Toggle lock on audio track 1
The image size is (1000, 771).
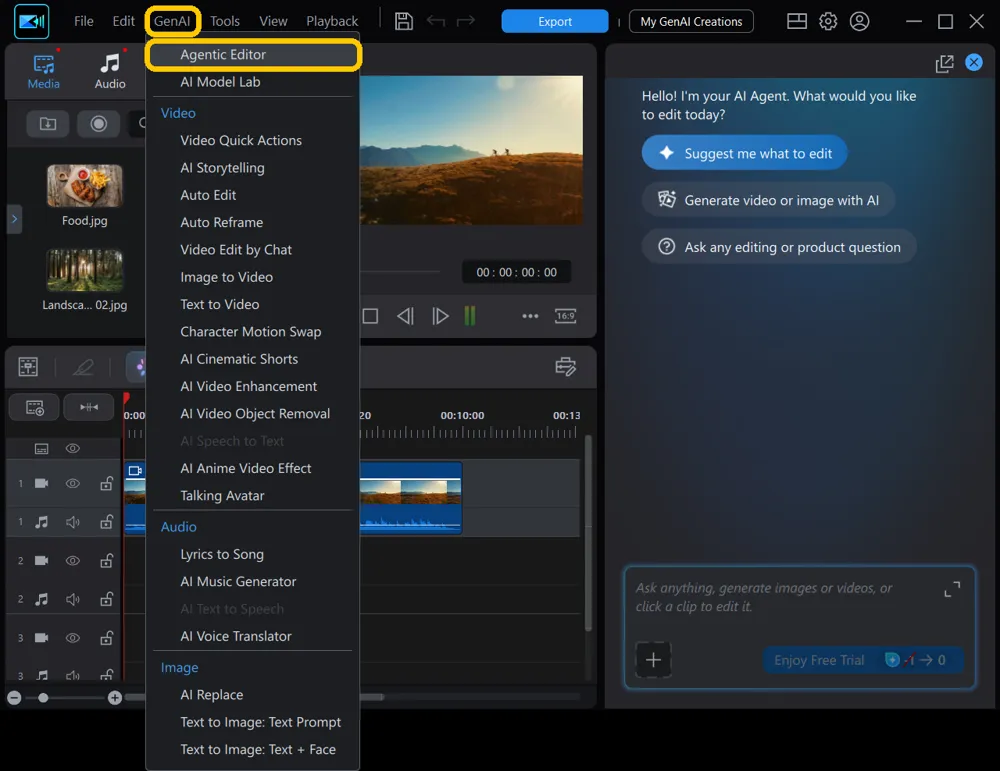pyautogui.click(x=107, y=522)
